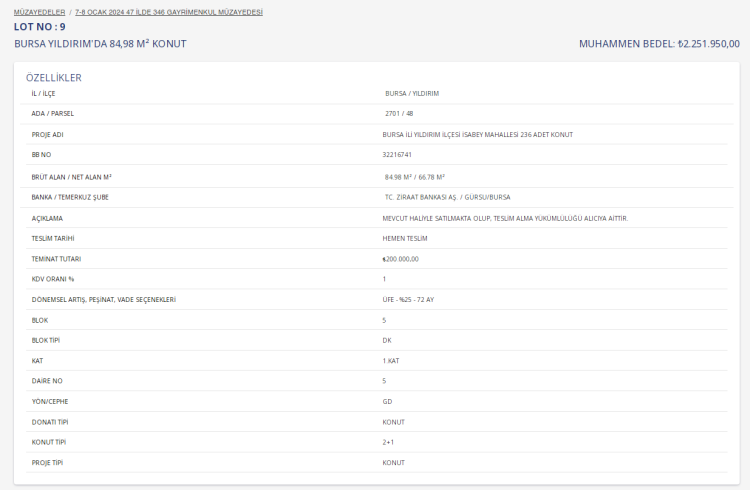The image size is (750, 490).
Task: Click the Kat value 1.KAT
Action: point(391,360)
